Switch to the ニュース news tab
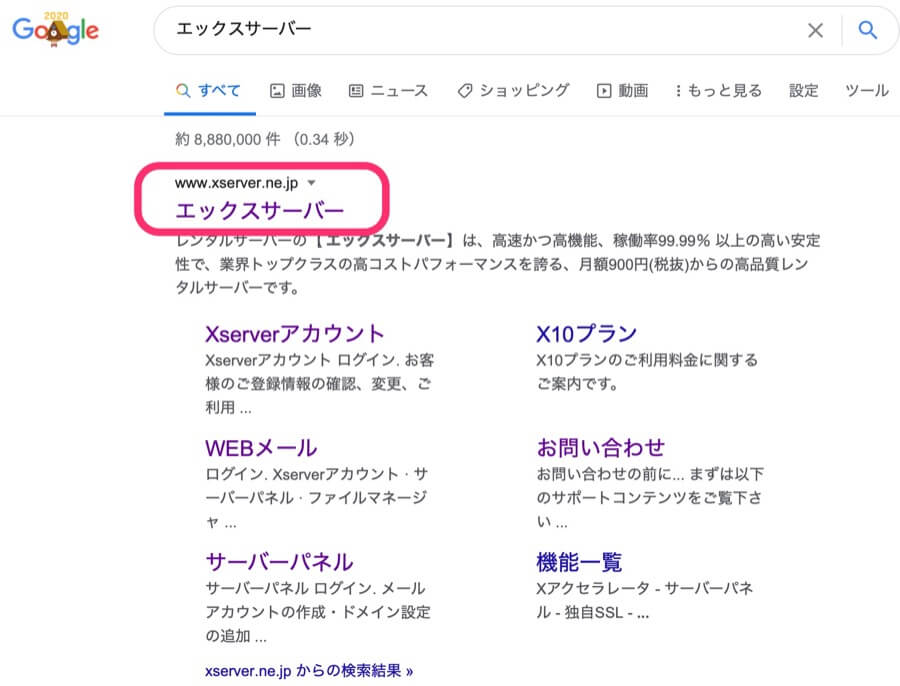 point(388,91)
